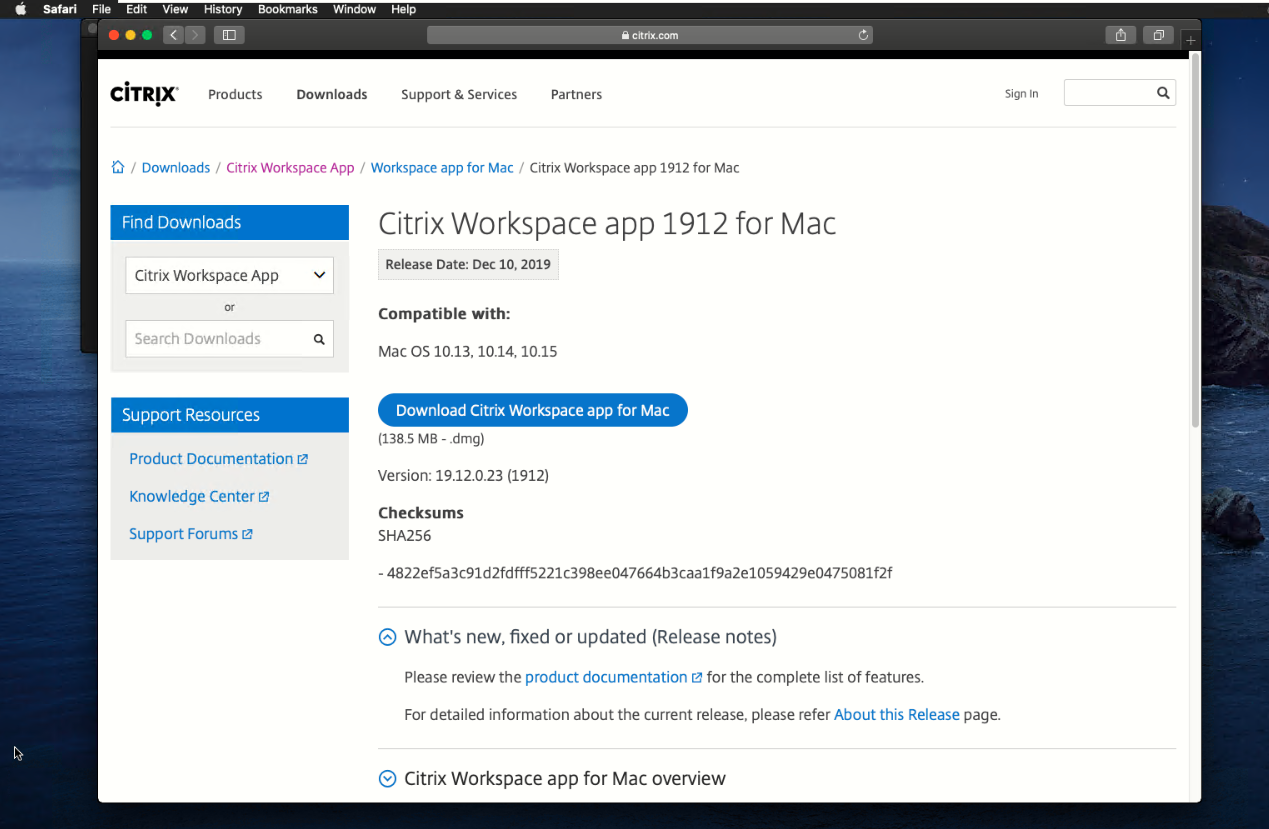The width and height of the screenshot is (1269, 829).
Task: Click Find Downloads header
Action: [x=230, y=222]
